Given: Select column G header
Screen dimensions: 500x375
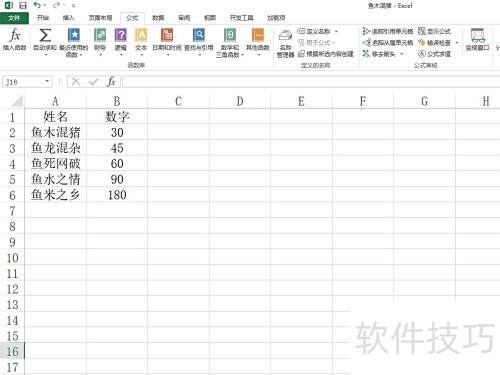Looking at the screenshot, I should pos(424,101).
